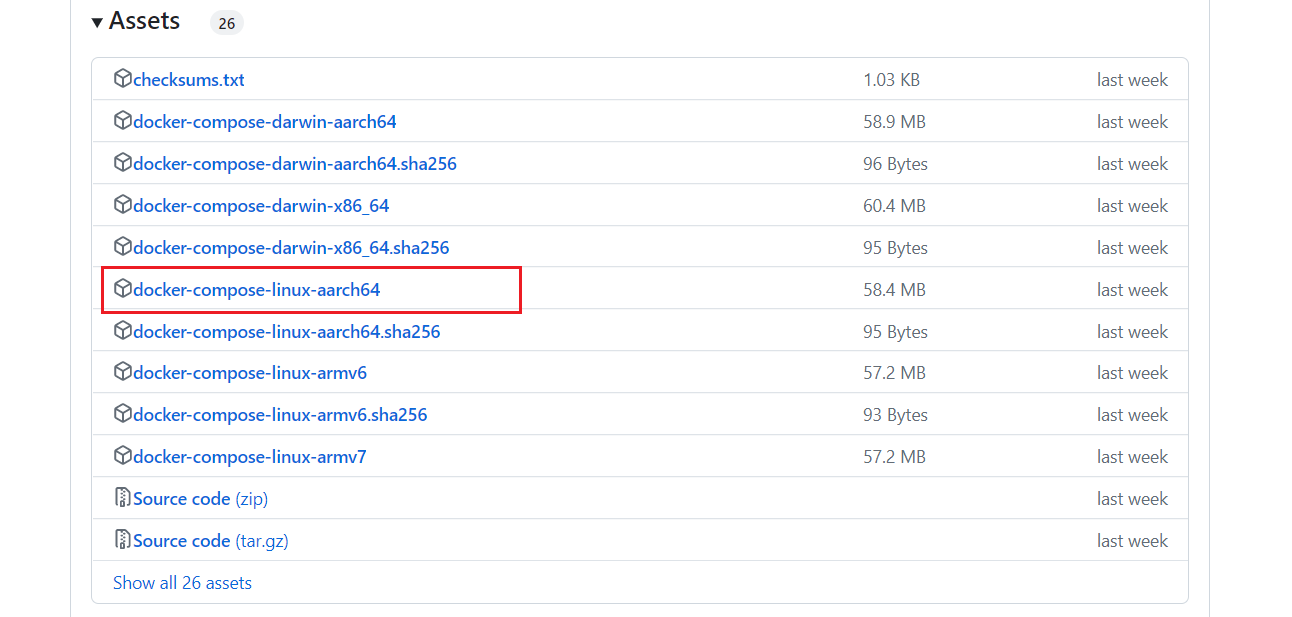Click package icon for docker-compose-darwin-aarch64
The height and width of the screenshot is (617, 1292).
click(122, 121)
